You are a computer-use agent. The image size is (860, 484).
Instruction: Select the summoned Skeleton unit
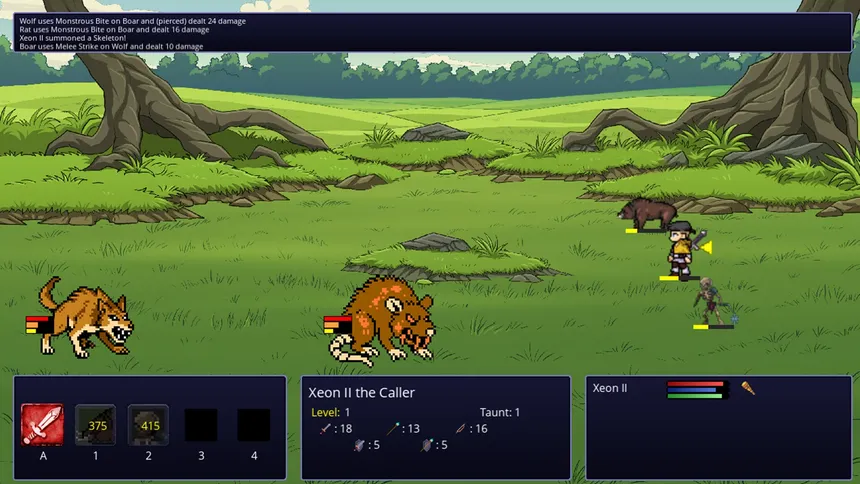coord(711,302)
